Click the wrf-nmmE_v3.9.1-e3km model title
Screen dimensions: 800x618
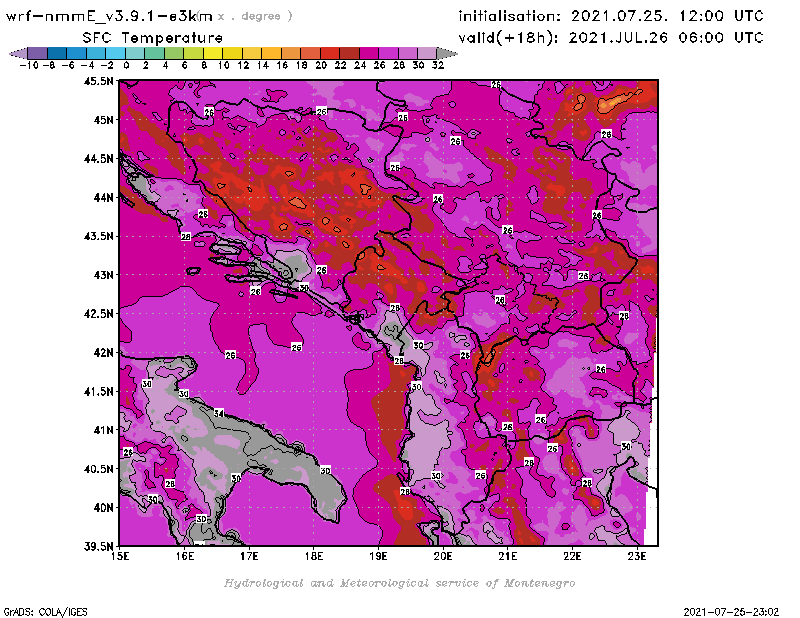pyautogui.click(x=110, y=16)
